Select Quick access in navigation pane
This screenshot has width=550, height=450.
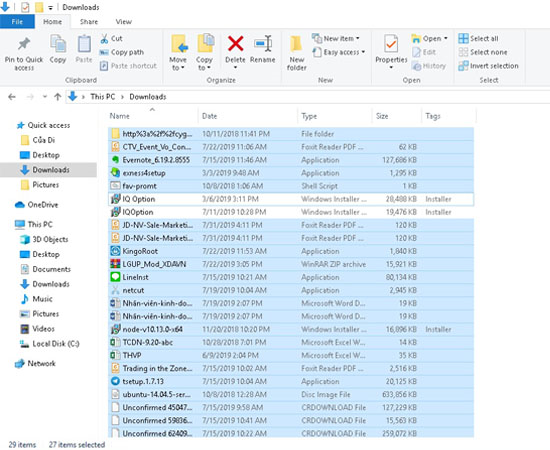tap(43, 125)
